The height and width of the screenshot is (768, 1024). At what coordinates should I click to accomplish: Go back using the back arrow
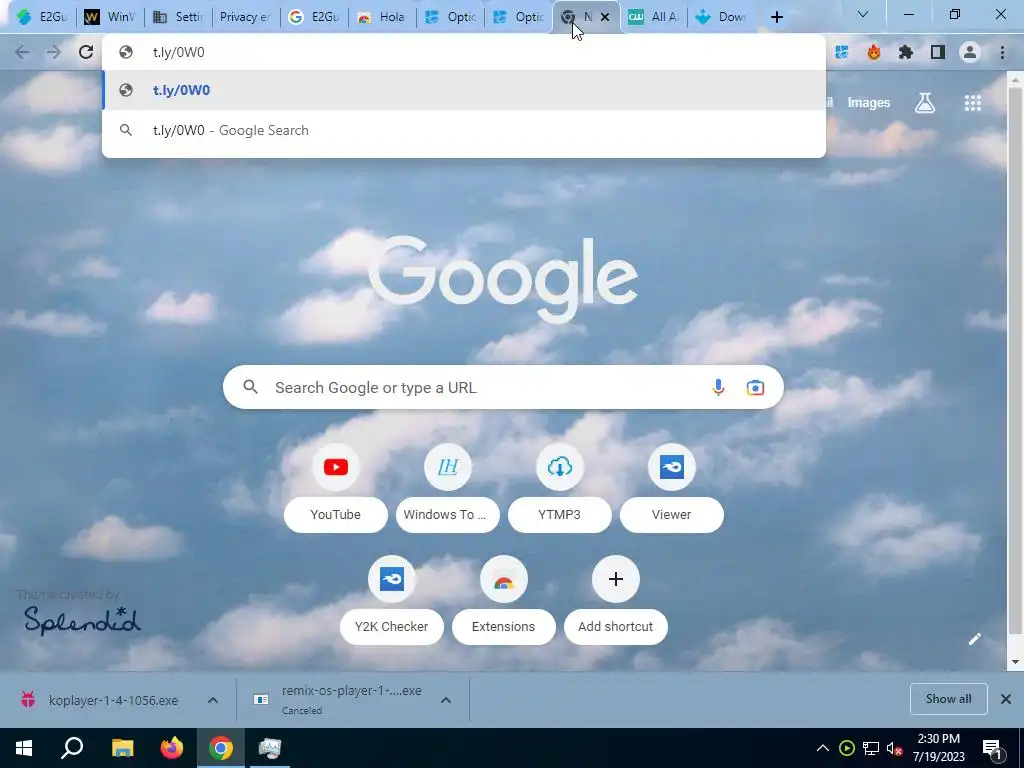22,52
